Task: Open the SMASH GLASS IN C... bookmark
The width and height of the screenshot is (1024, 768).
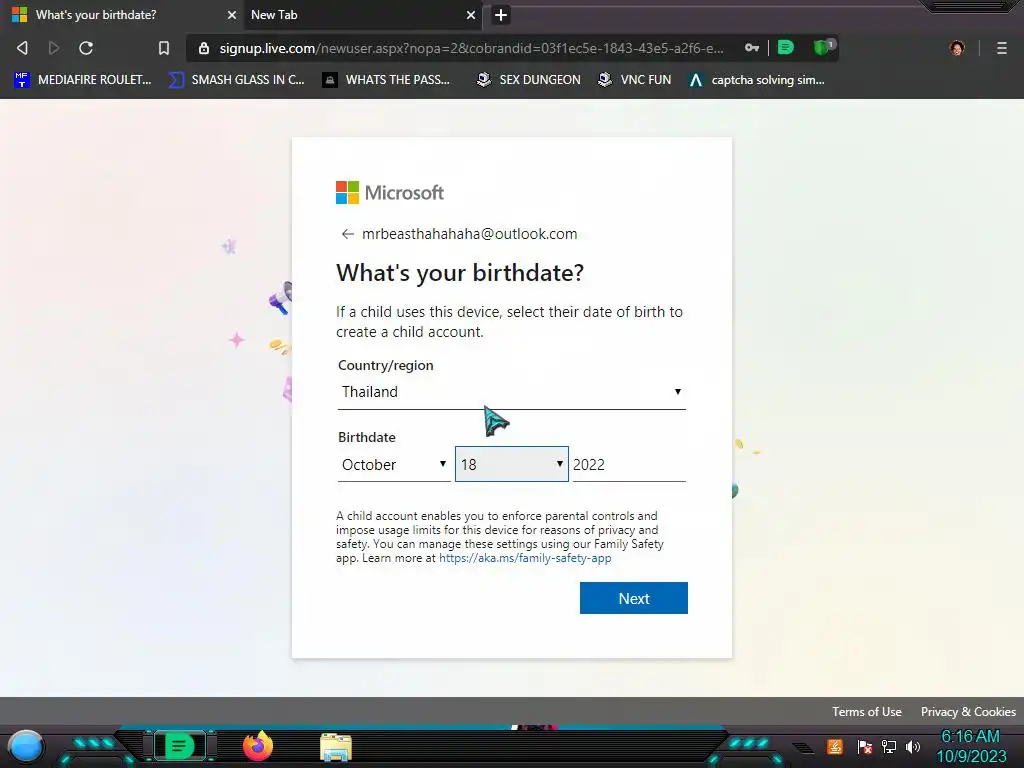Action: (x=237, y=80)
